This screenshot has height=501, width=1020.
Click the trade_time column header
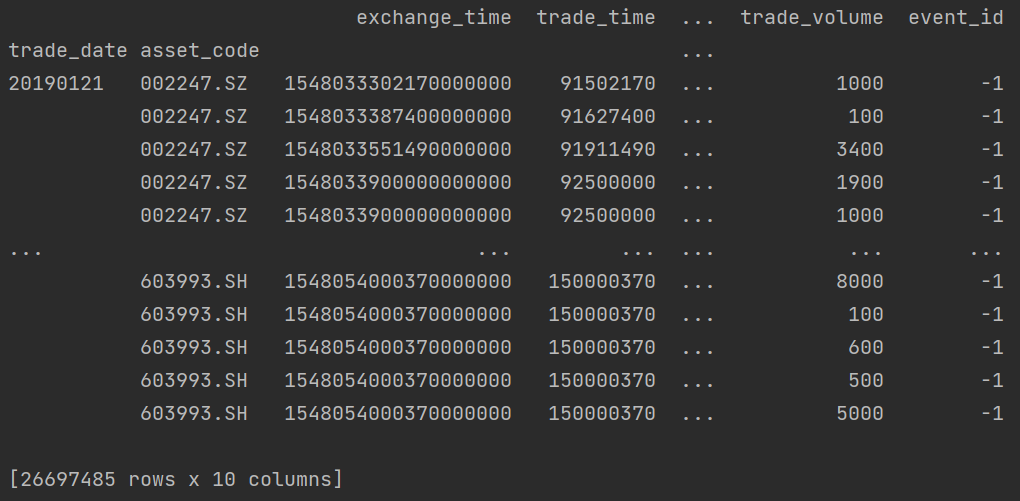[x=595, y=18]
